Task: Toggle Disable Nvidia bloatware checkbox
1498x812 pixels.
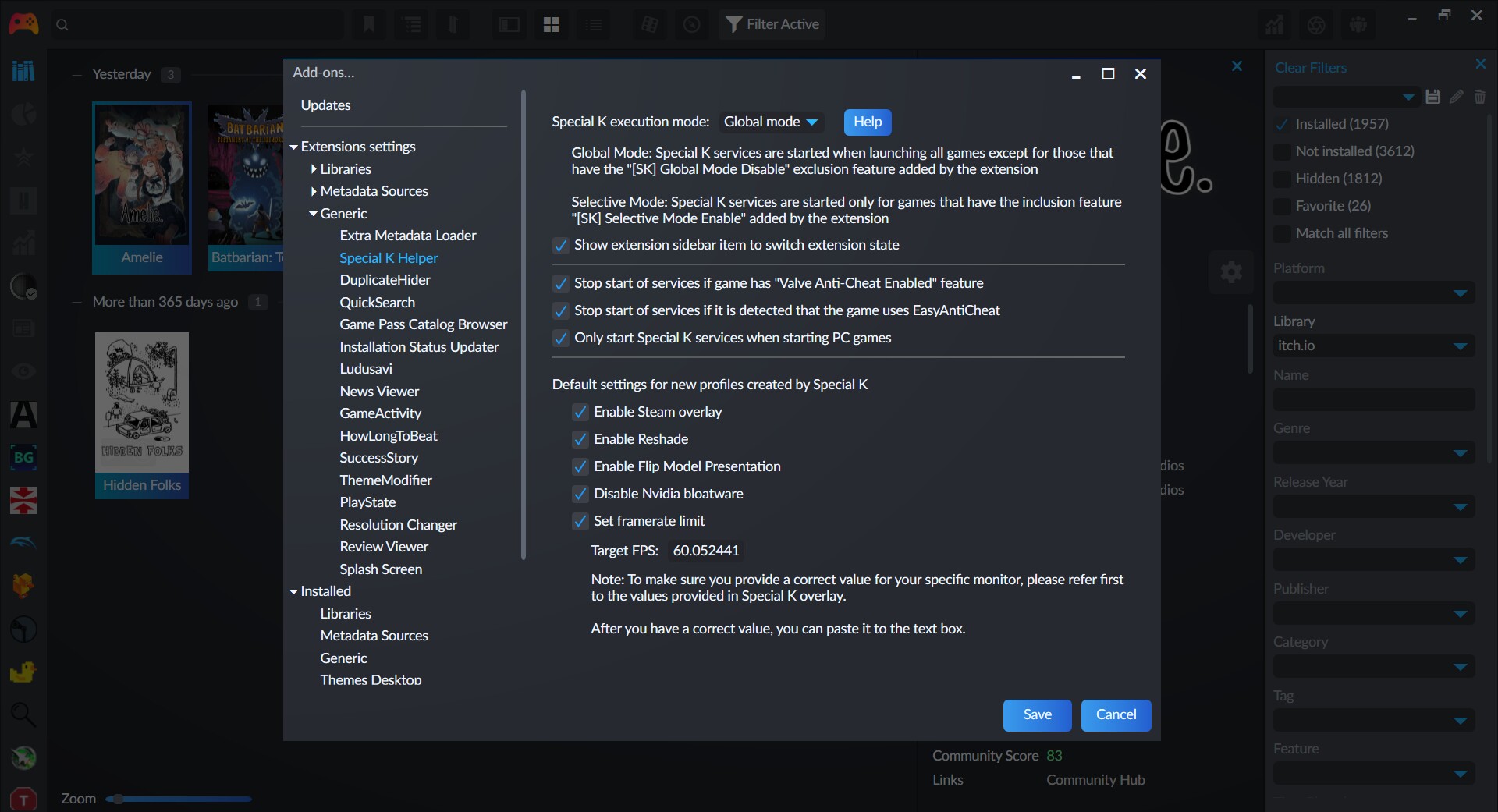Action: coord(580,495)
